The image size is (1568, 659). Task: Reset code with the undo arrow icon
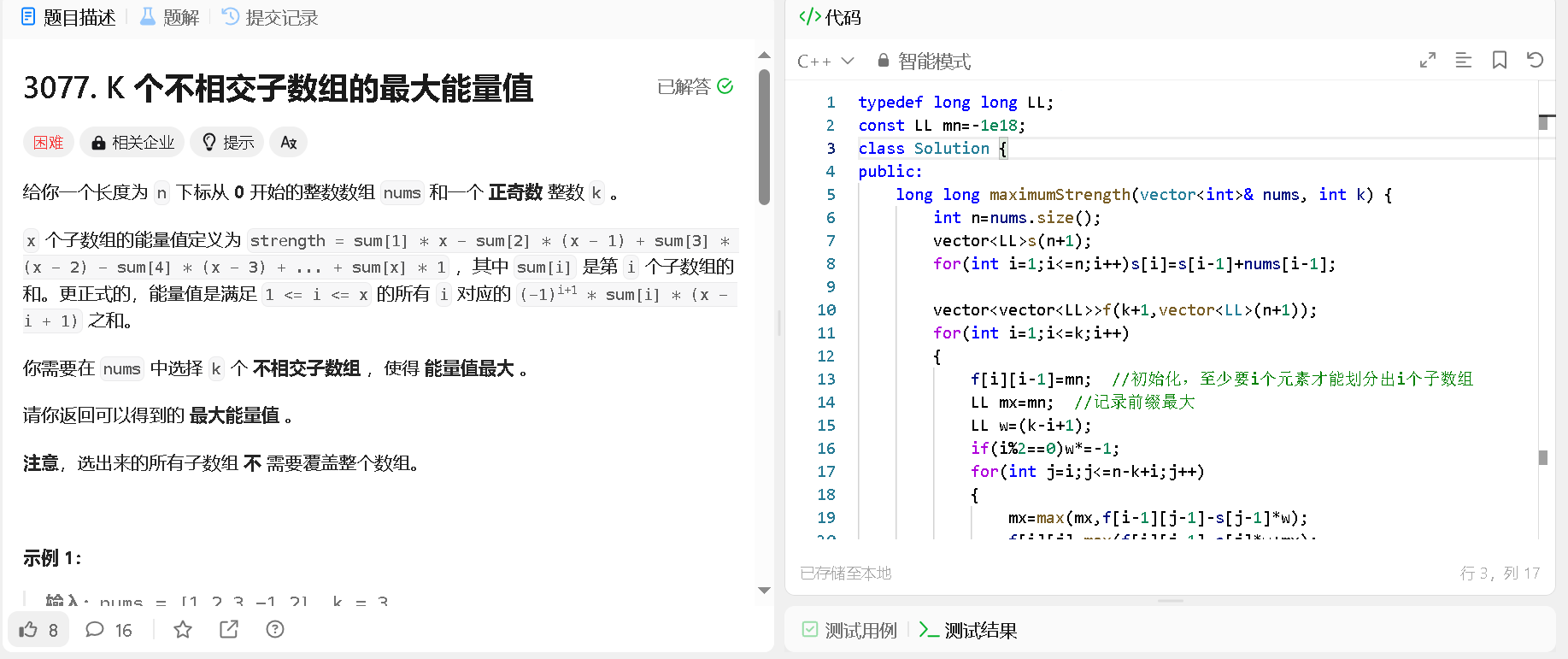coord(1536,60)
